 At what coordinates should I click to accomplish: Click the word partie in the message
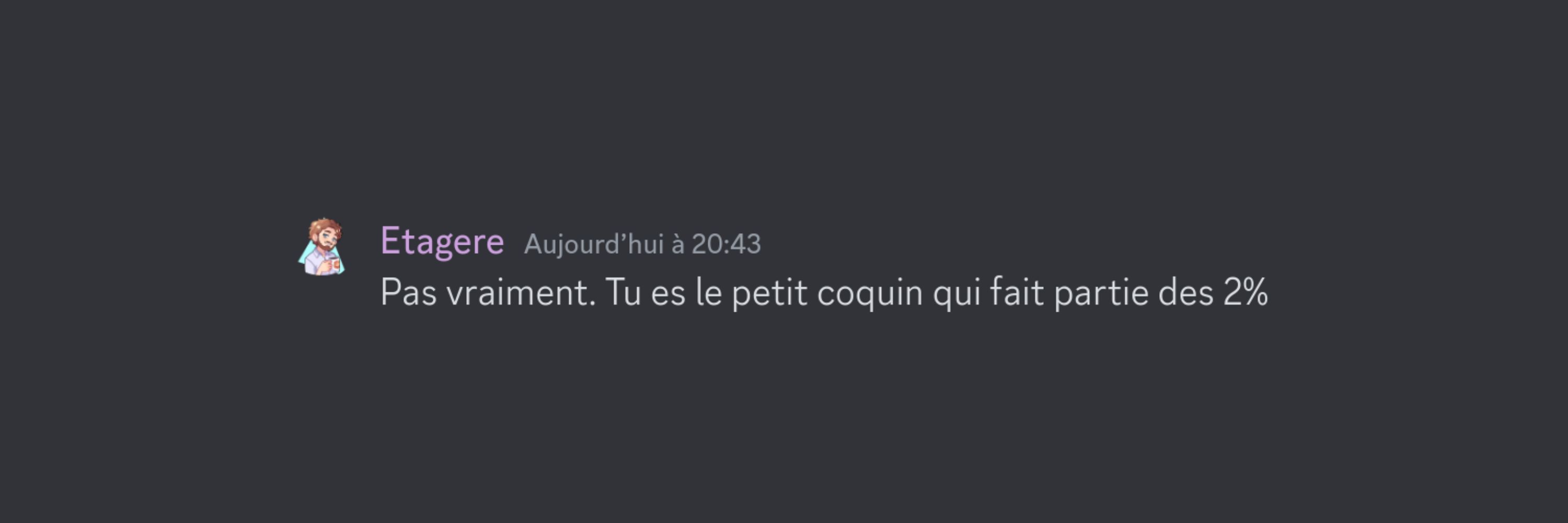pos(1101,293)
